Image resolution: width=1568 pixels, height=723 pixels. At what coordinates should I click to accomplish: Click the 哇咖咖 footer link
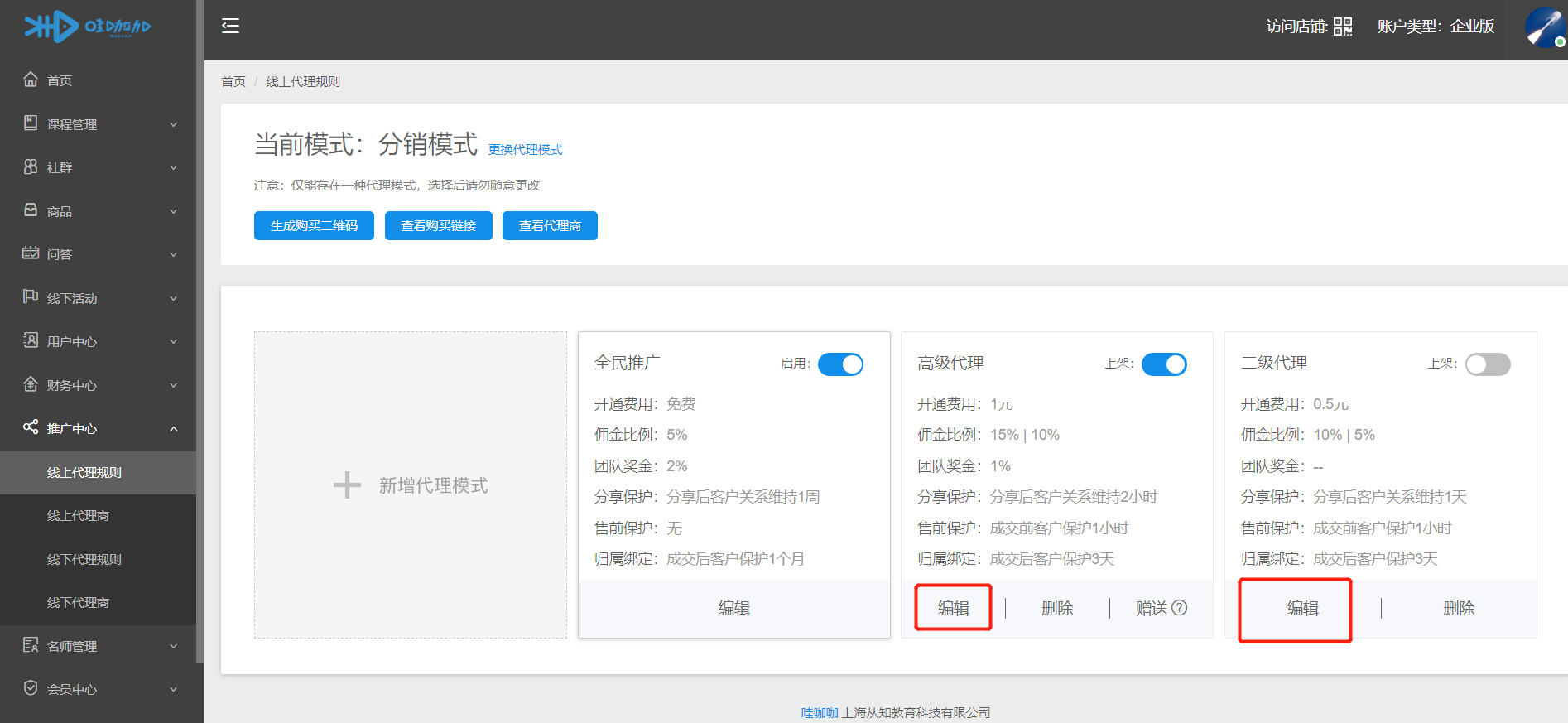[820, 712]
